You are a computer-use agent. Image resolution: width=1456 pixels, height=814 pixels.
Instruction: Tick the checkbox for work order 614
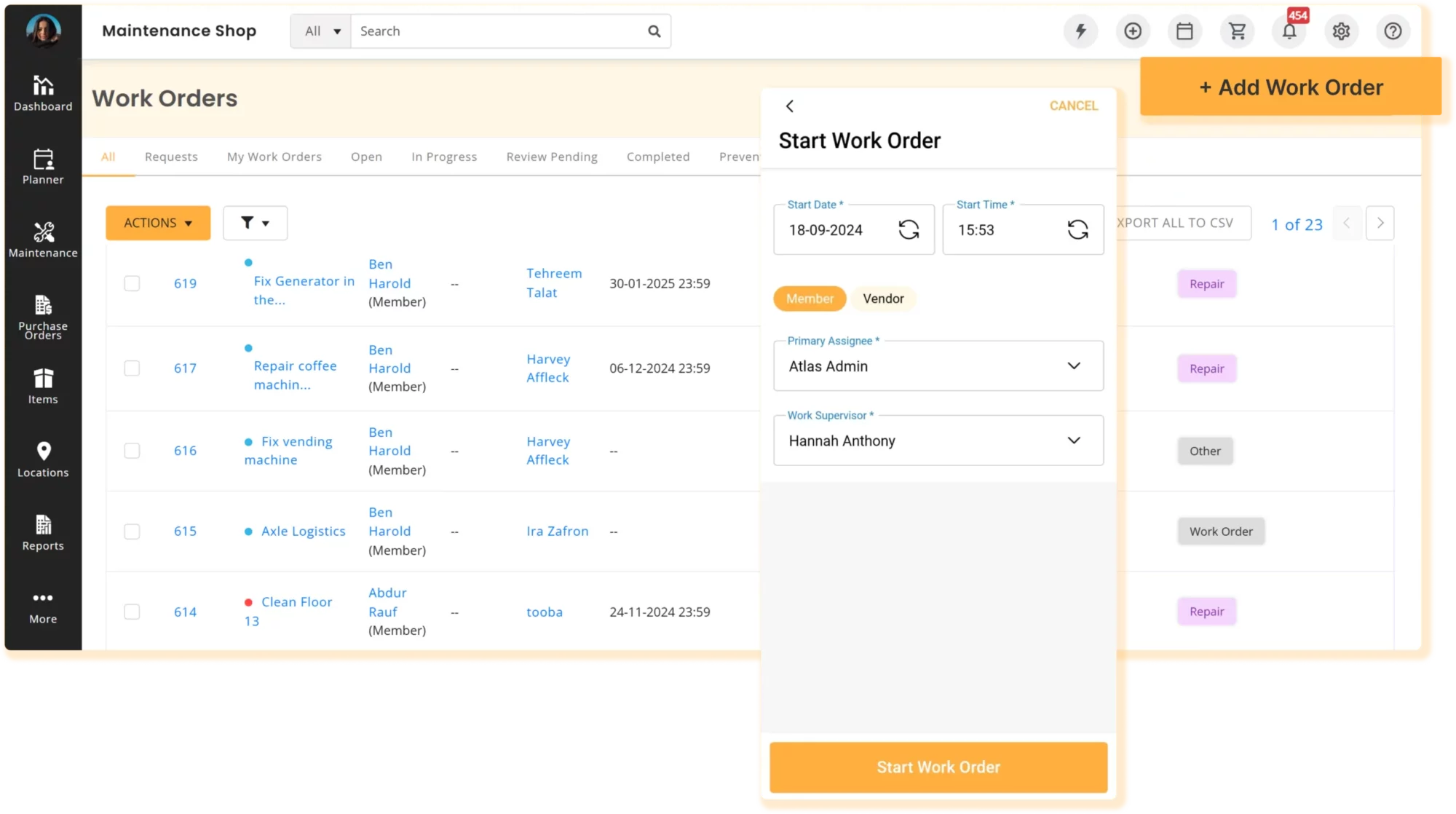(x=132, y=612)
